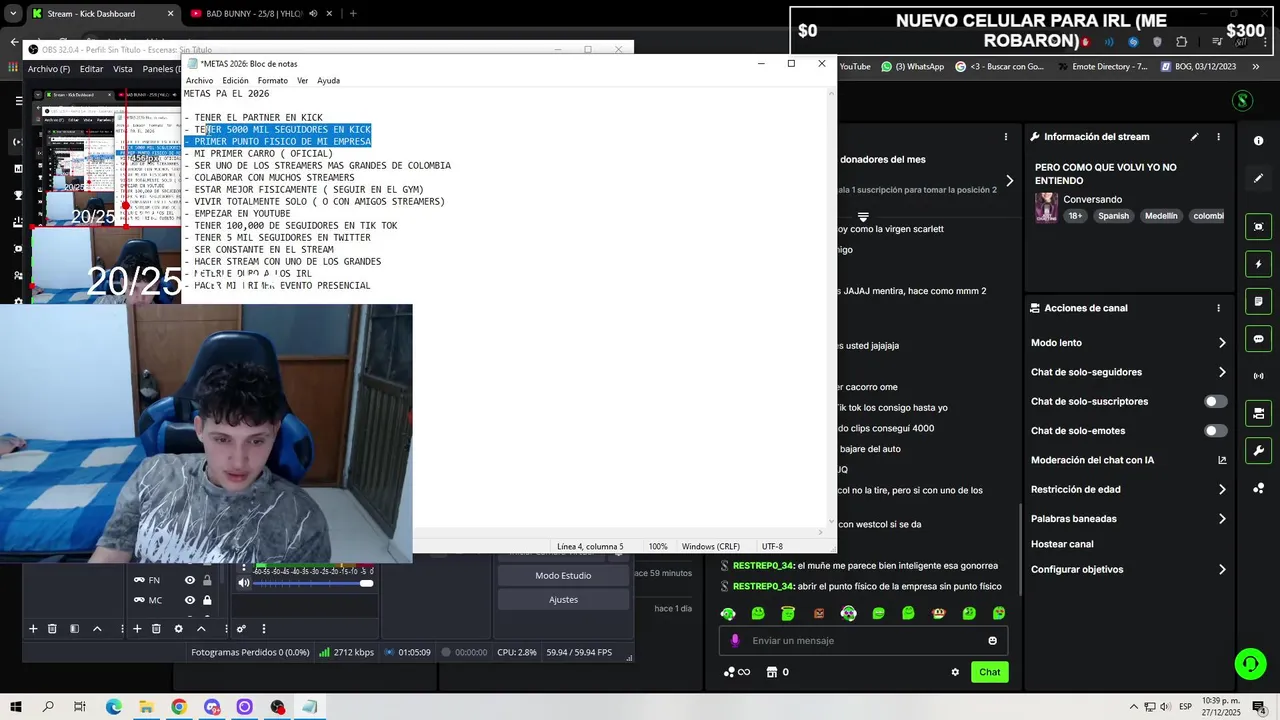Open Información del stream options menu

tap(1218, 137)
